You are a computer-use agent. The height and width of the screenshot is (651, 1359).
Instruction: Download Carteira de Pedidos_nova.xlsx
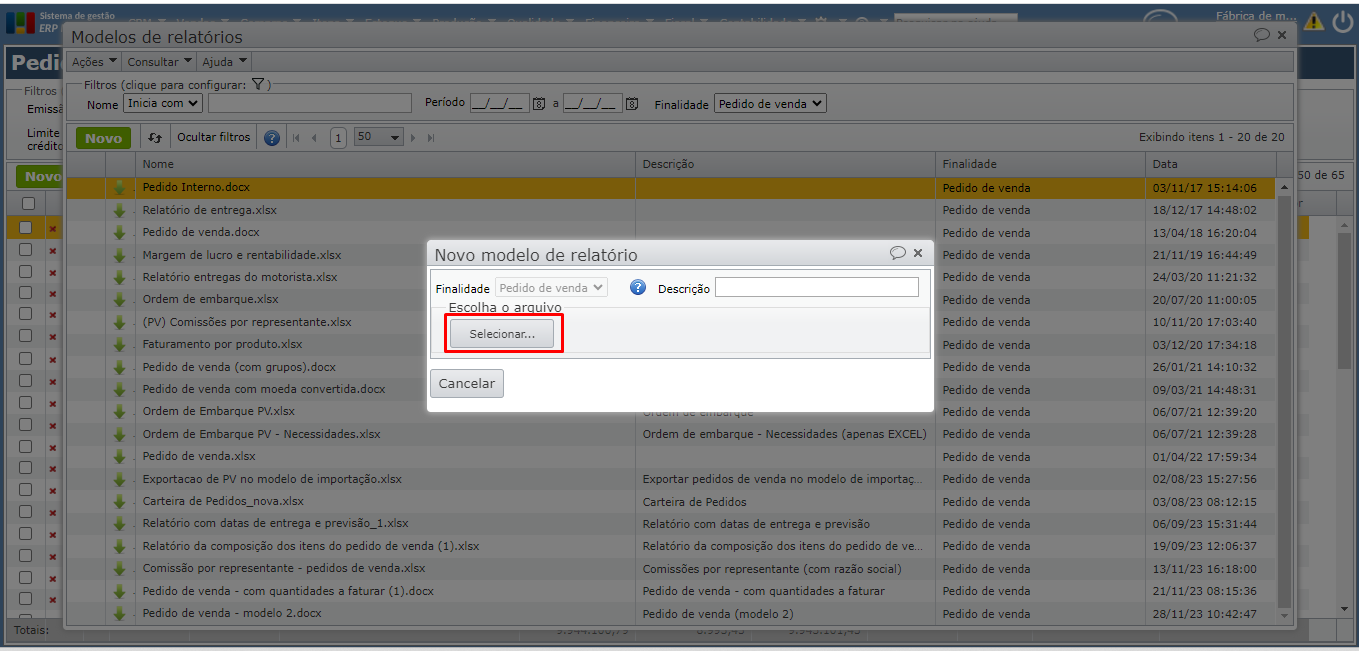[120, 501]
